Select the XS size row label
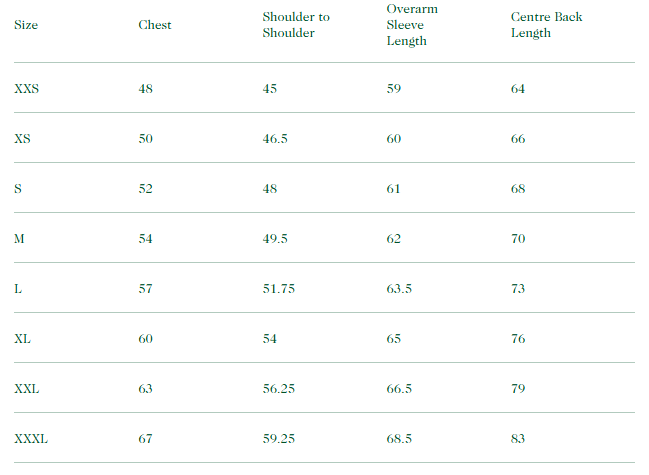The image size is (649, 475). tap(22, 139)
